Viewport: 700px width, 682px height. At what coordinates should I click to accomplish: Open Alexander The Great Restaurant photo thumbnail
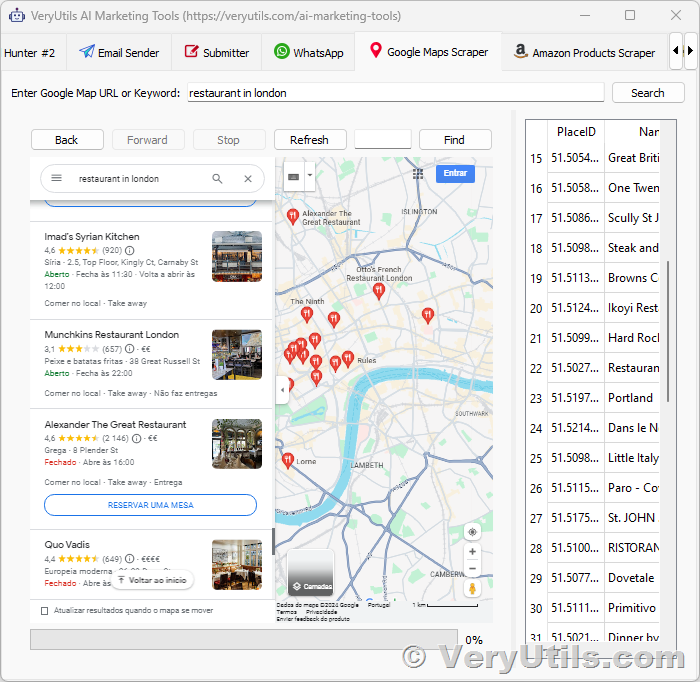(x=237, y=444)
